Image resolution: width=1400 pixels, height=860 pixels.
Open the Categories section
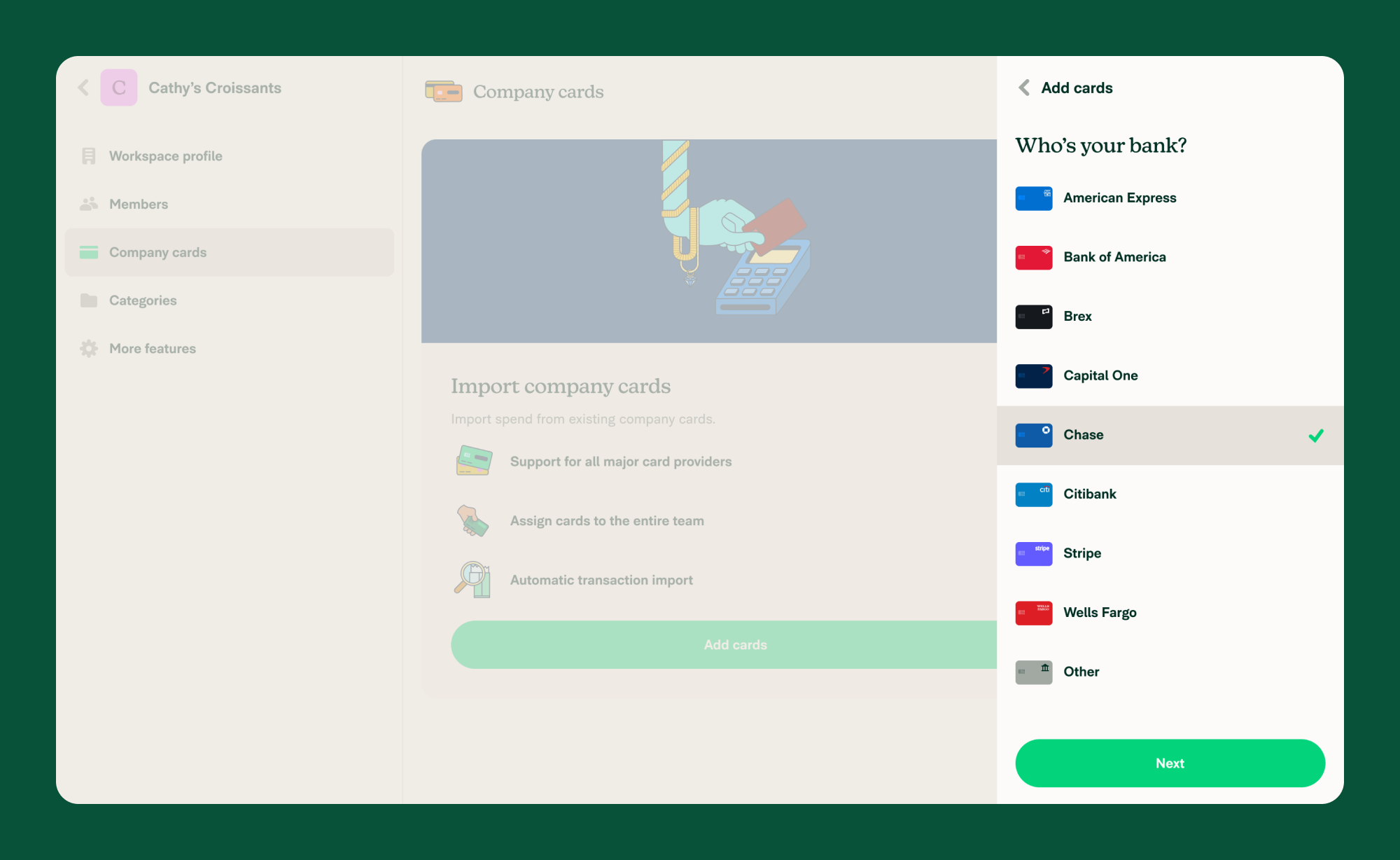click(x=145, y=300)
